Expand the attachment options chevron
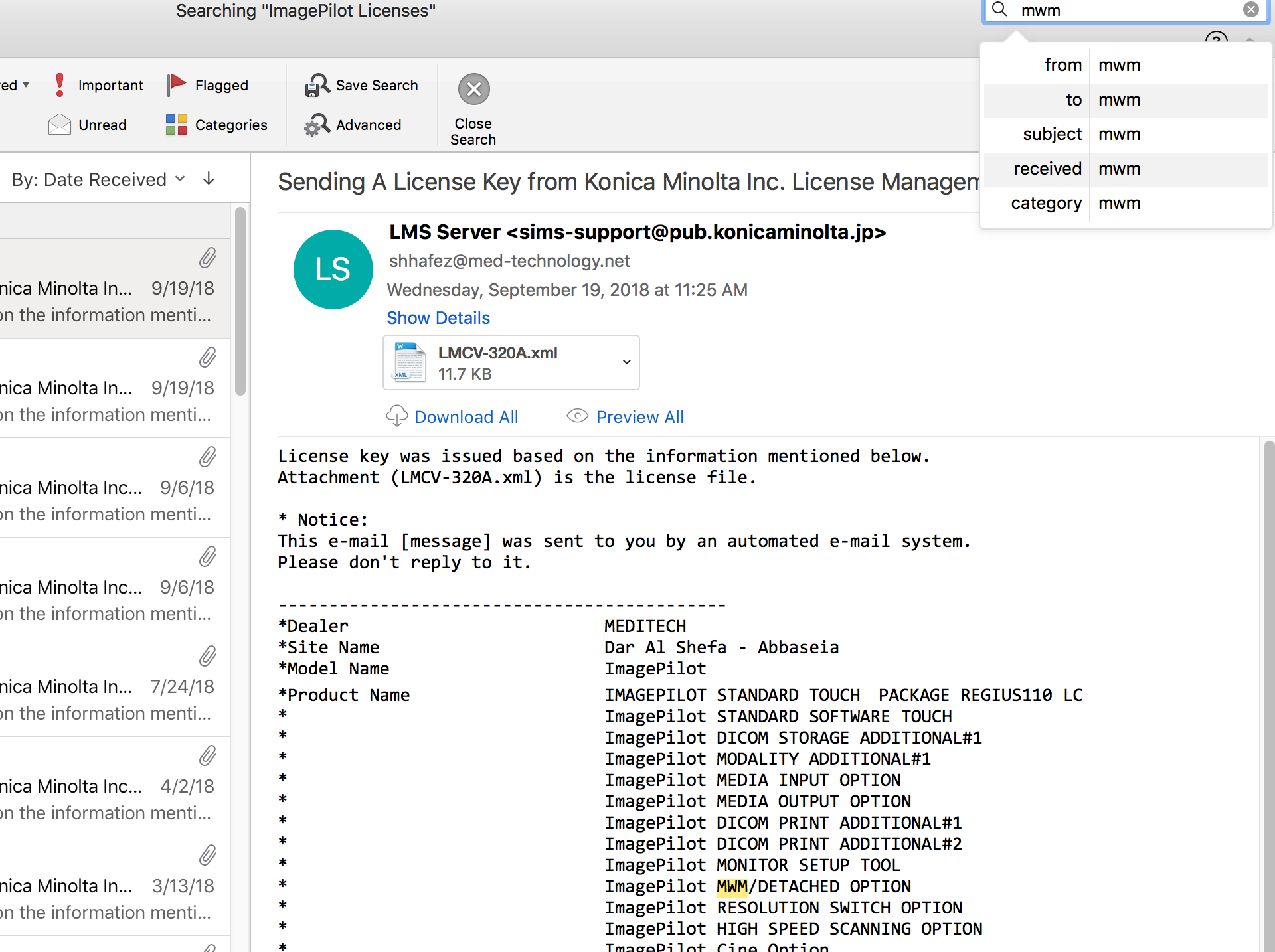 point(626,362)
